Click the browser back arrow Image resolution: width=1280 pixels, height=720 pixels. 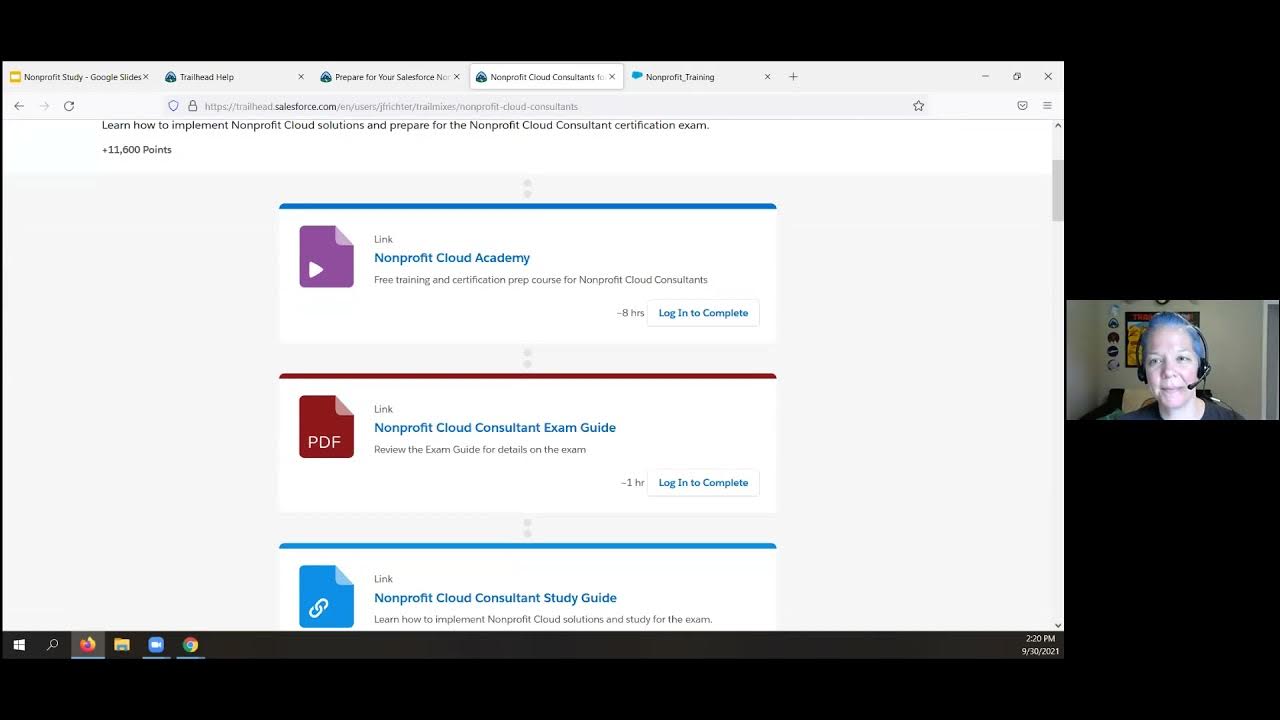click(19, 106)
